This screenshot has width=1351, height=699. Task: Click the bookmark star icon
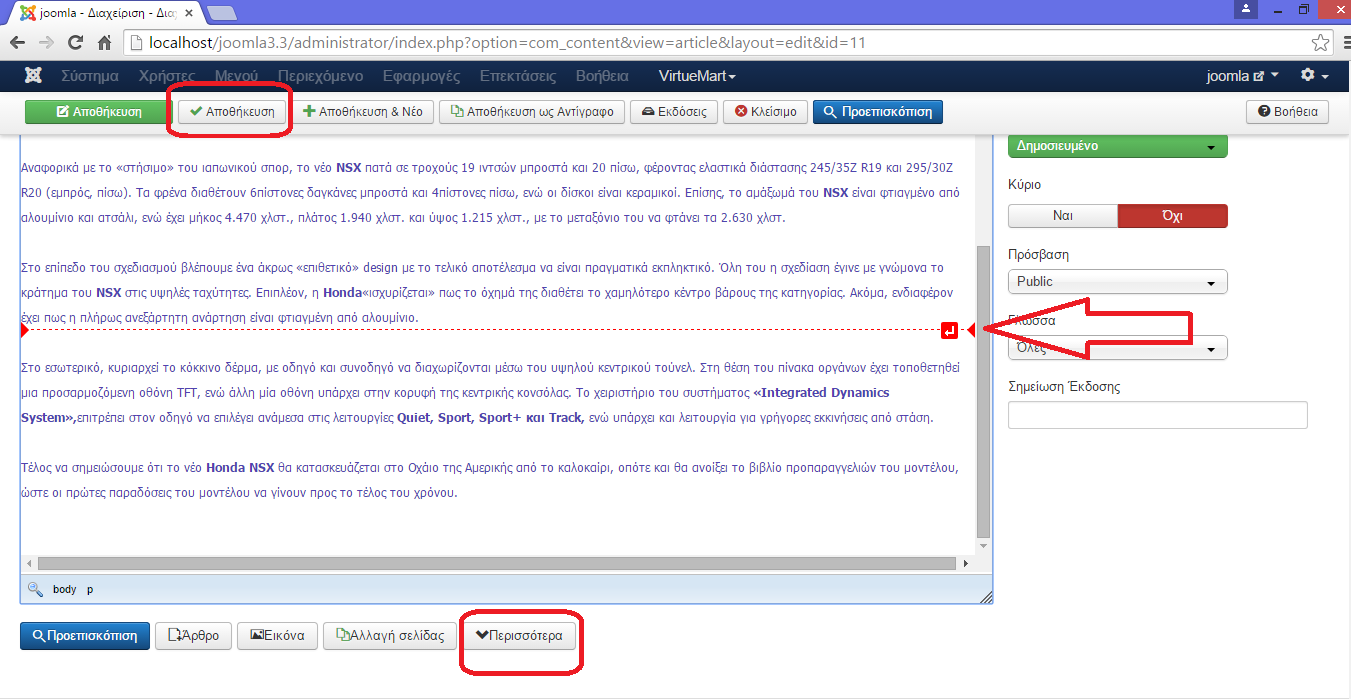1321,43
